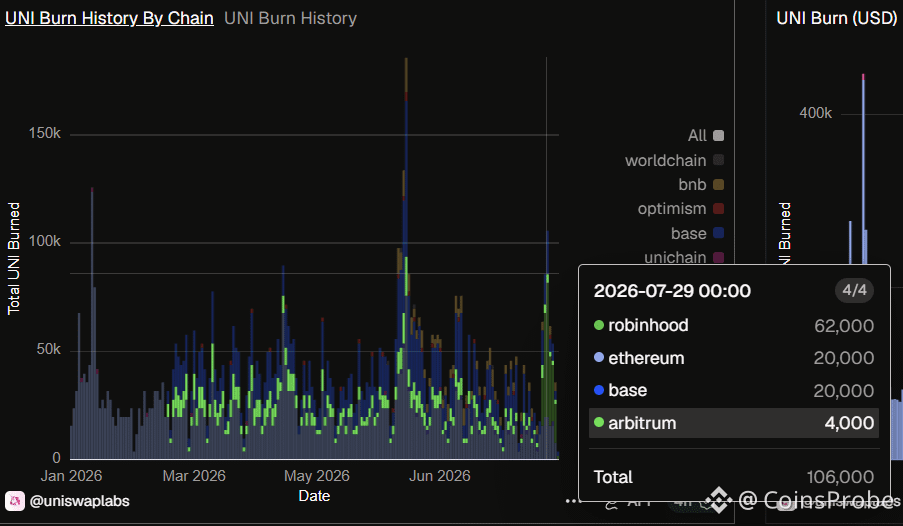Click the tooltip date 2026-07-29 00:00
Image resolution: width=903 pixels, height=526 pixels.
pos(672,291)
